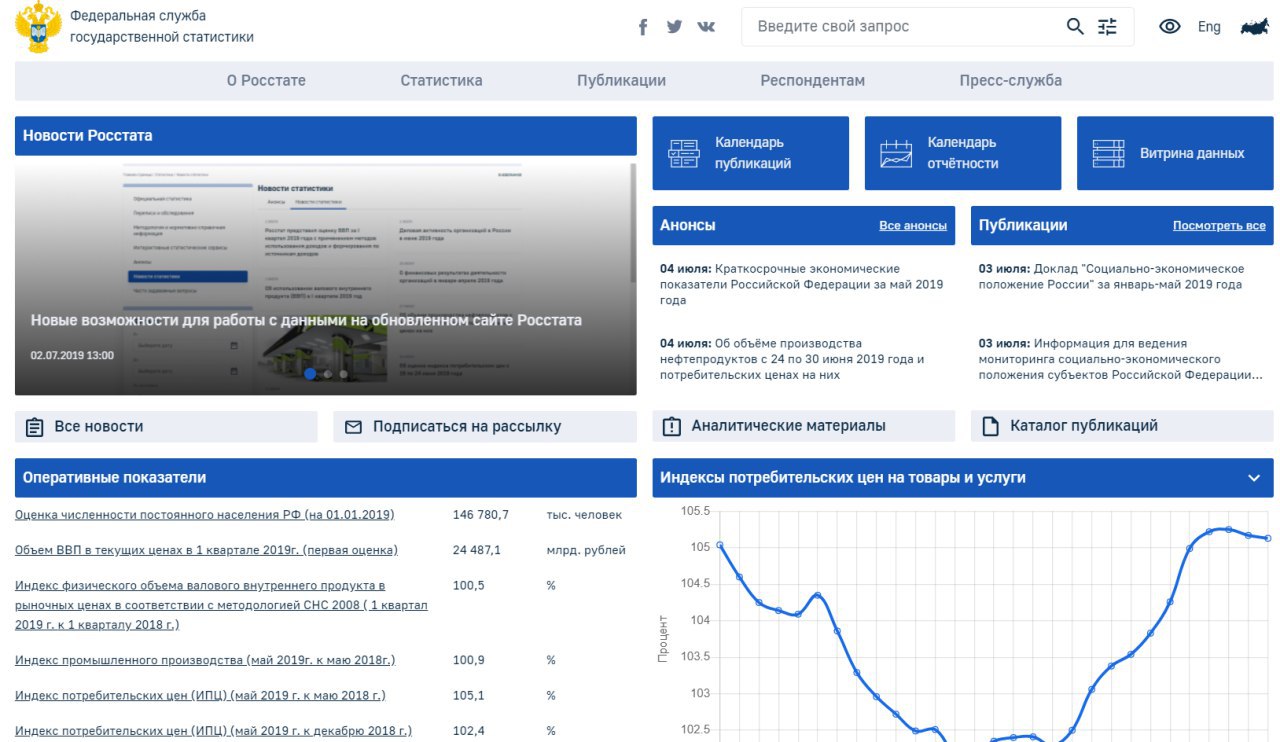Open Аналитические материалы
This screenshot has height=742, width=1280.
804,426
